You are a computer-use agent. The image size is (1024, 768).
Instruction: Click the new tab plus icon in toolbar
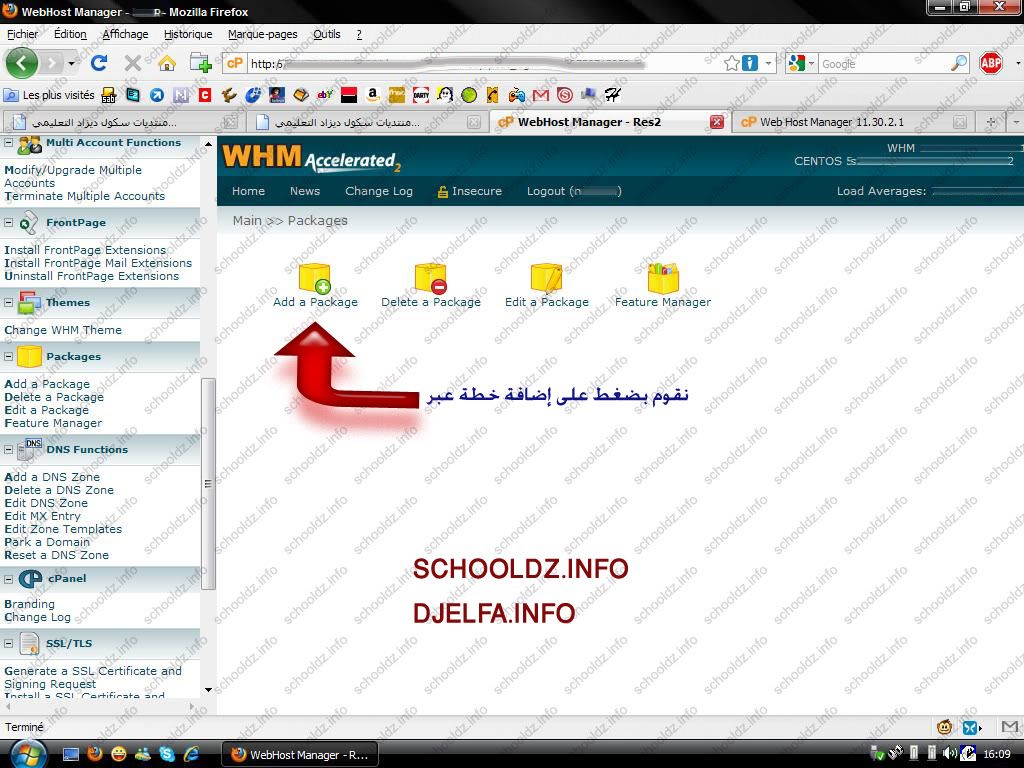coord(200,63)
